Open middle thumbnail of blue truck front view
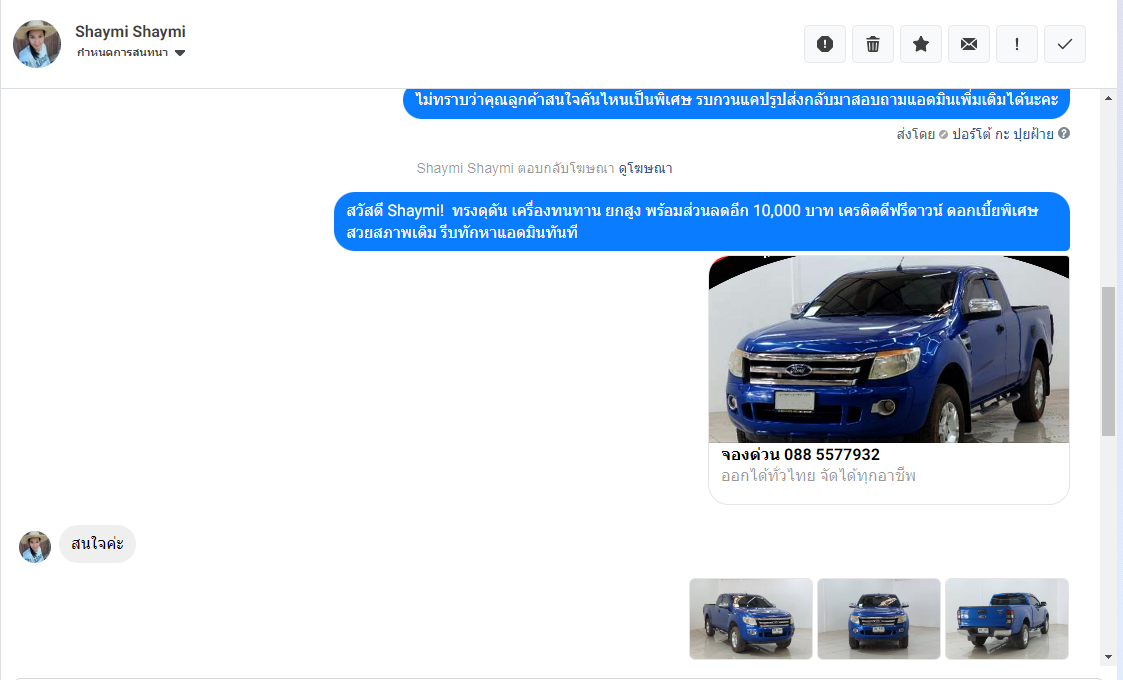 [x=879, y=619]
